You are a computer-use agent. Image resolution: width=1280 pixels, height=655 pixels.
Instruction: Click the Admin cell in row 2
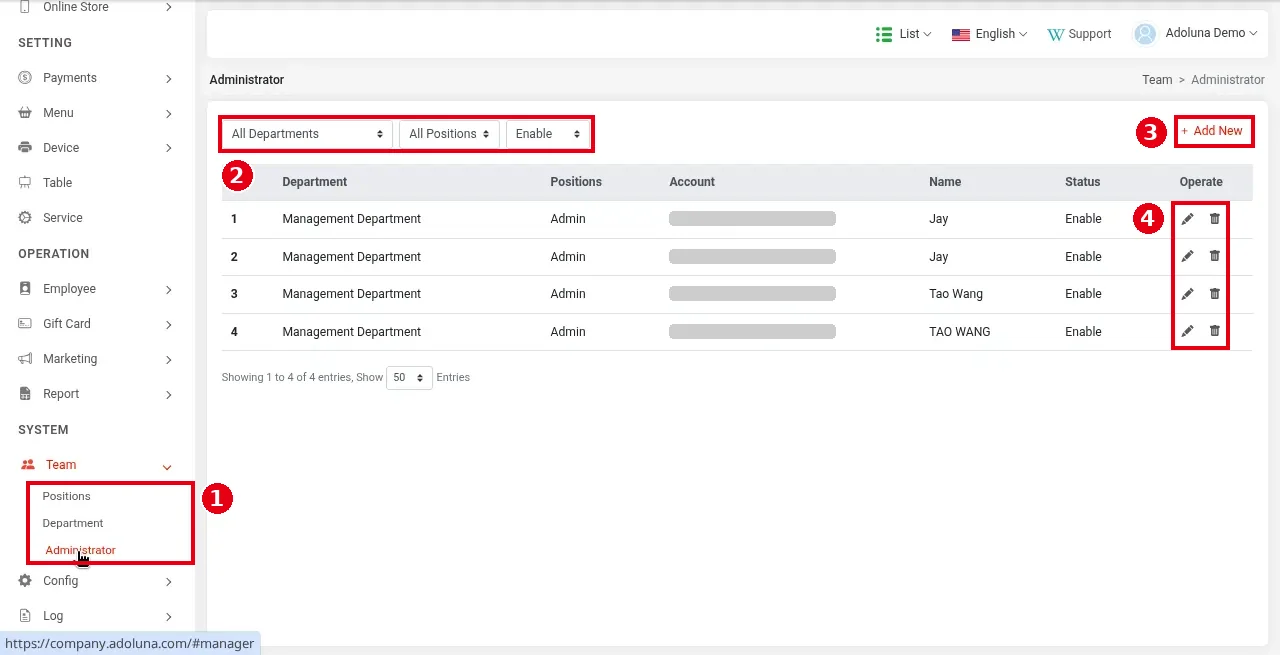[x=568, y=257]
